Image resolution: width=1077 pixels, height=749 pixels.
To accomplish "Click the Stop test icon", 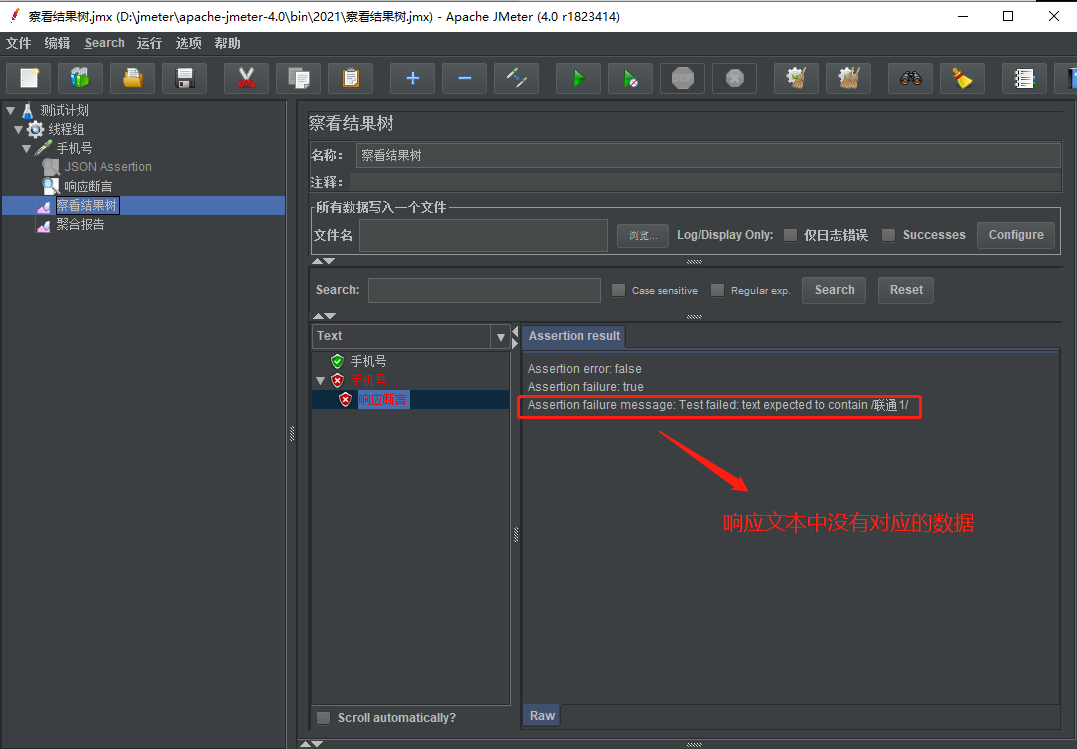I will click(683, 78).
